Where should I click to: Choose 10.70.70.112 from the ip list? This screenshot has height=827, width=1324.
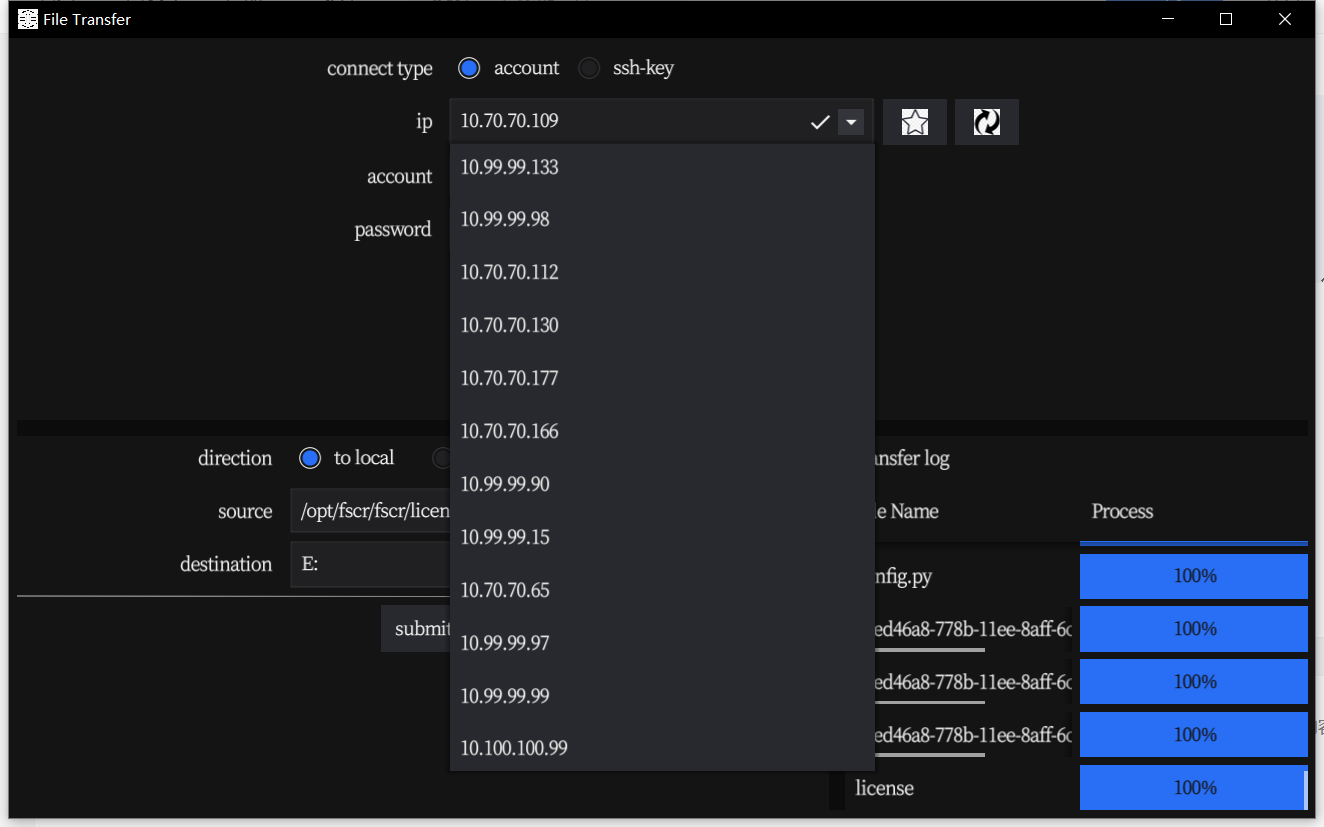[662, 272]
